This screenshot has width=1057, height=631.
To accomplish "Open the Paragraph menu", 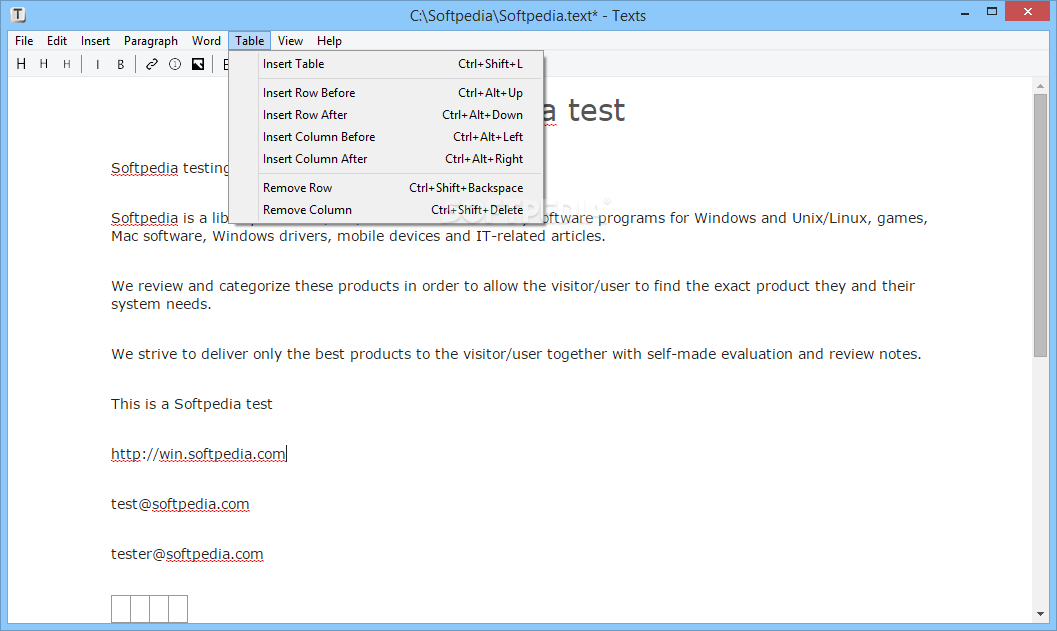I will pyautogui.click(x=150, y=40).
